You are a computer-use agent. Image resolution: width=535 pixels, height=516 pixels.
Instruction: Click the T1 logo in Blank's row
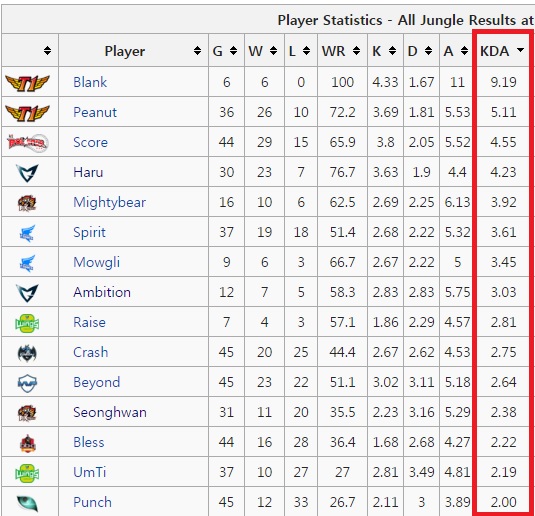[27, 83]
